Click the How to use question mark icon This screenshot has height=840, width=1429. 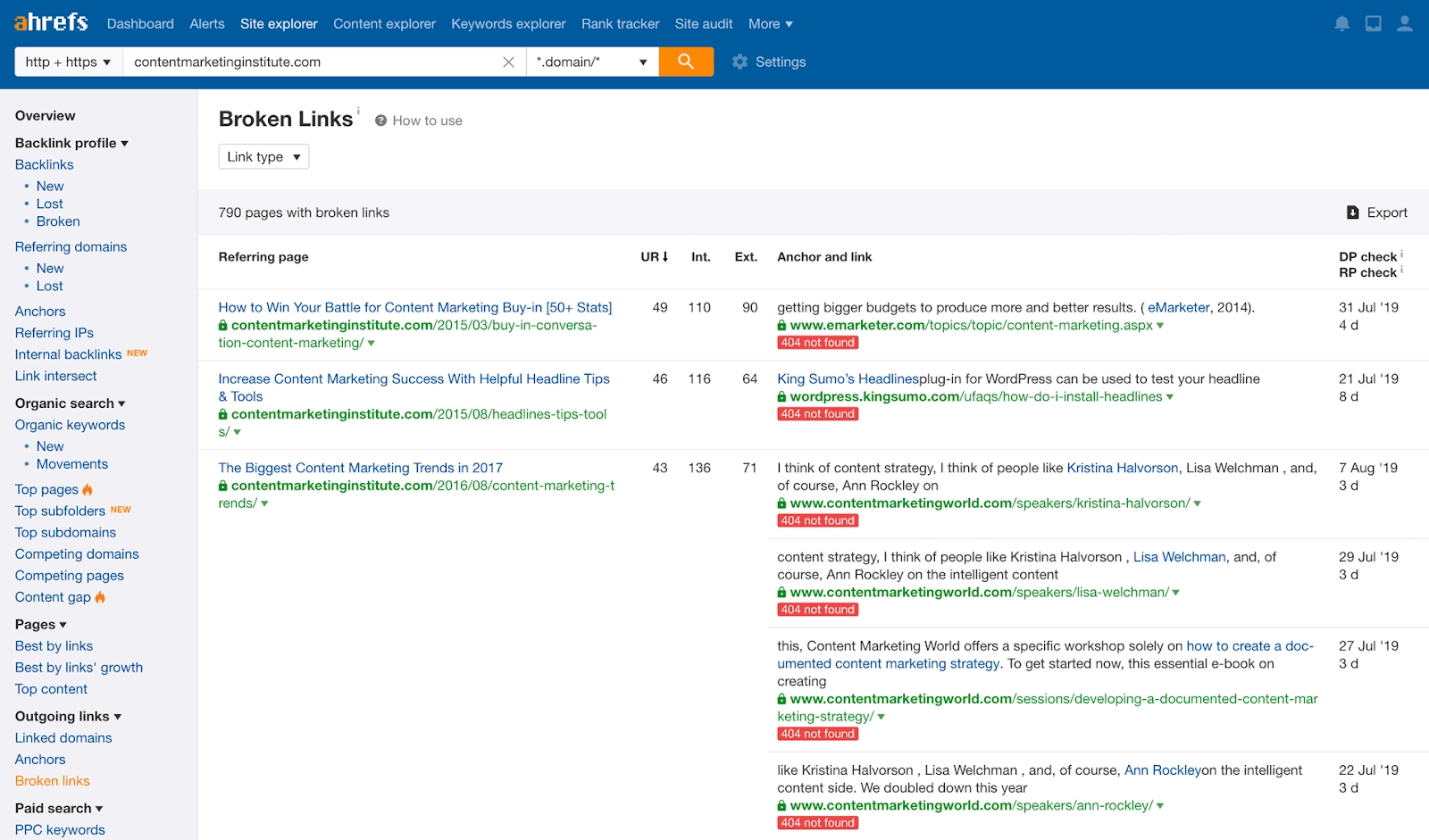380,120
